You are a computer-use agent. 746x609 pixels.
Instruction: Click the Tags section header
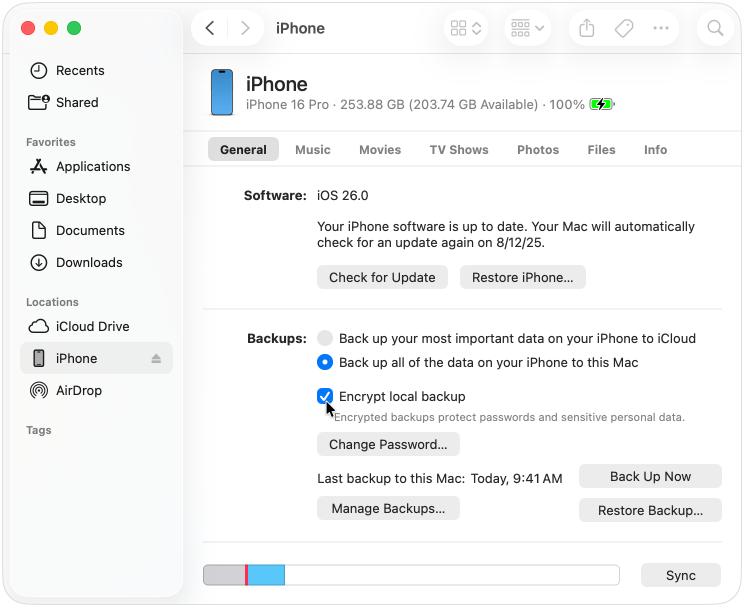[x=39, y=430]
